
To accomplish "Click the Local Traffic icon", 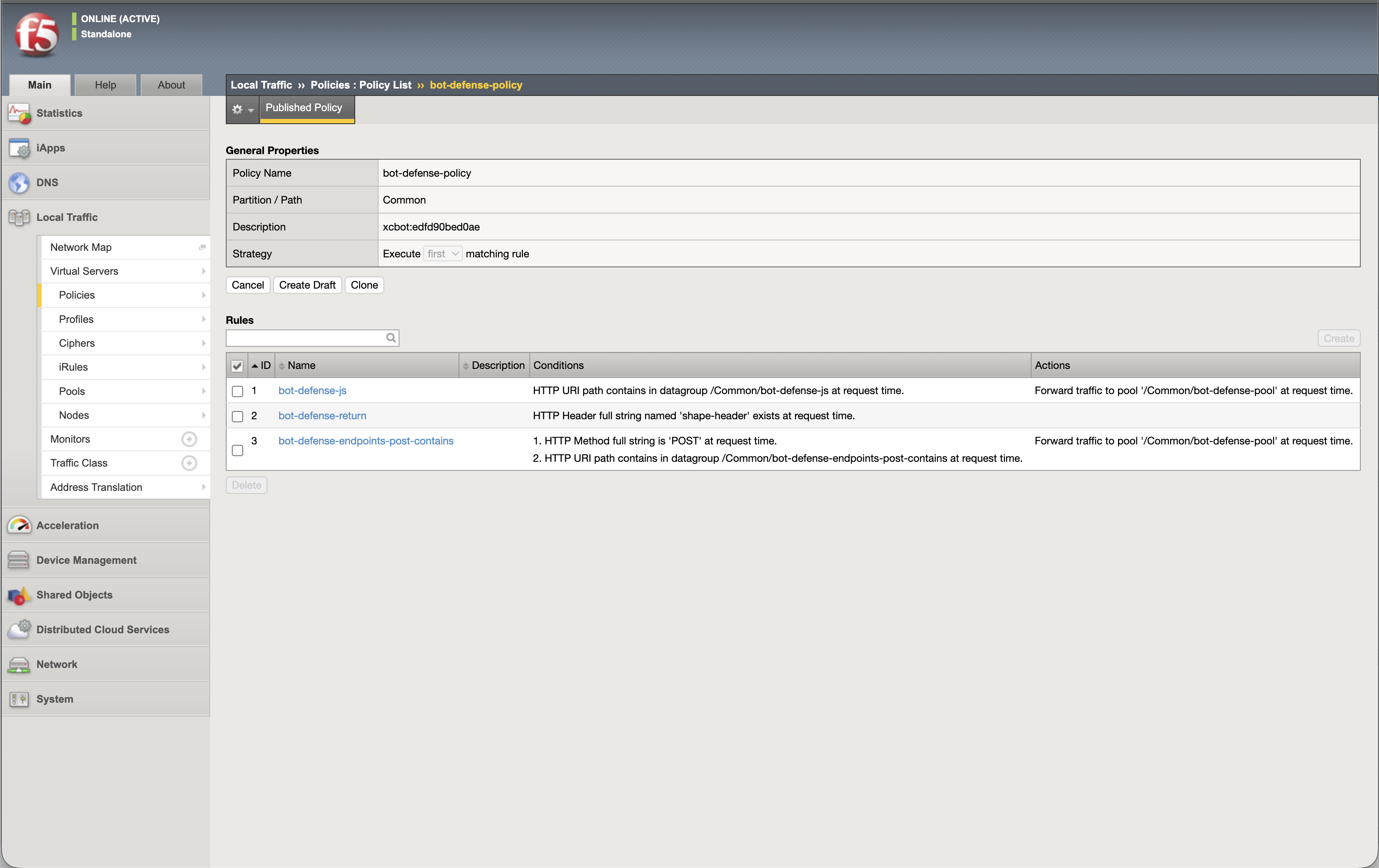I will (19, 217).
